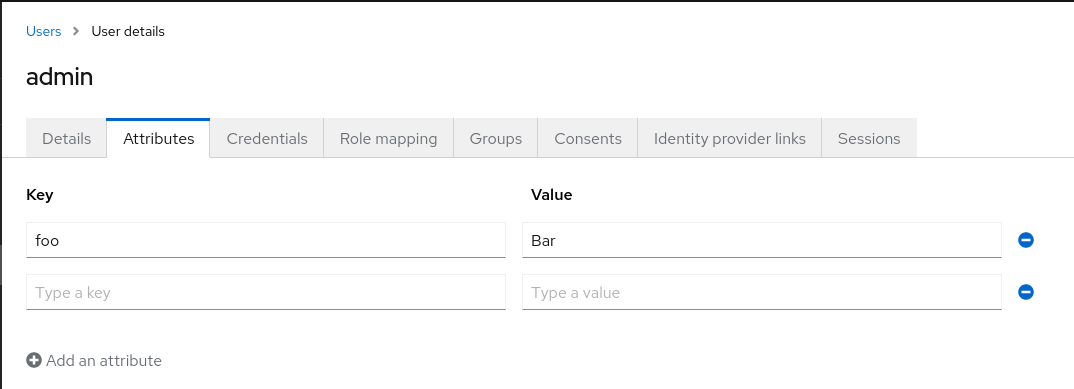Screen dimensions: 1074x389
Task: Click the empty Type a value field
Action: tap(762, 292)
